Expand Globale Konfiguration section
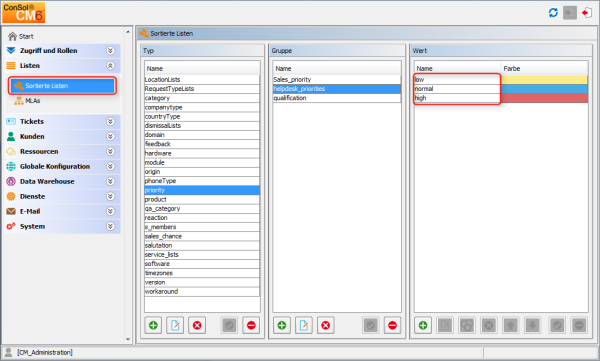 pos(111,166)
